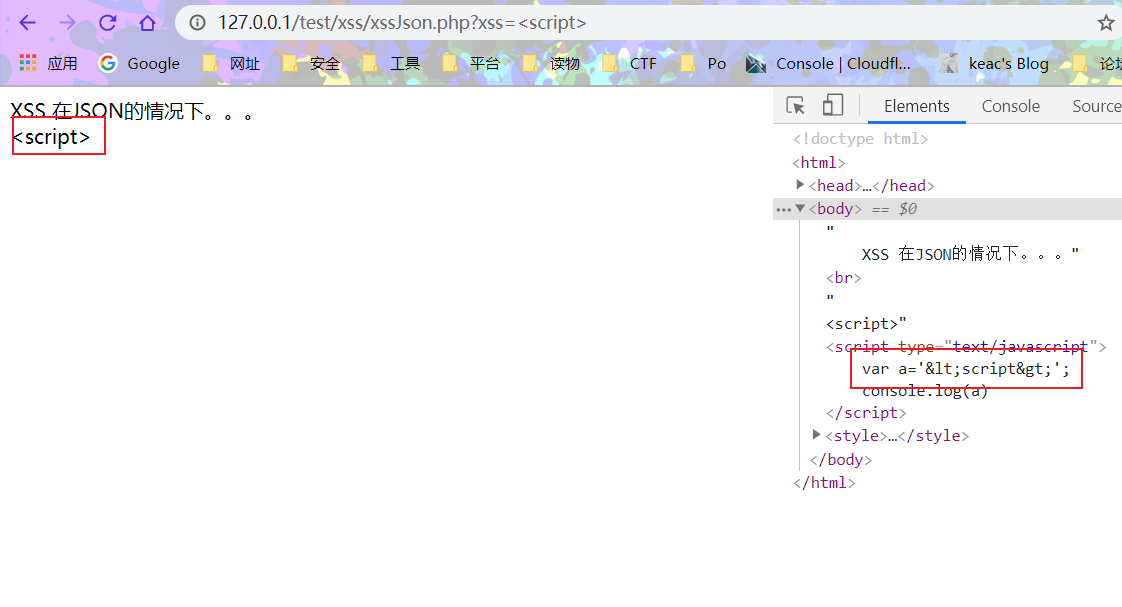The image size is (1122, 607).
Task: Select the script type="text/javascript" opening tag
Action: pos(966,346)
